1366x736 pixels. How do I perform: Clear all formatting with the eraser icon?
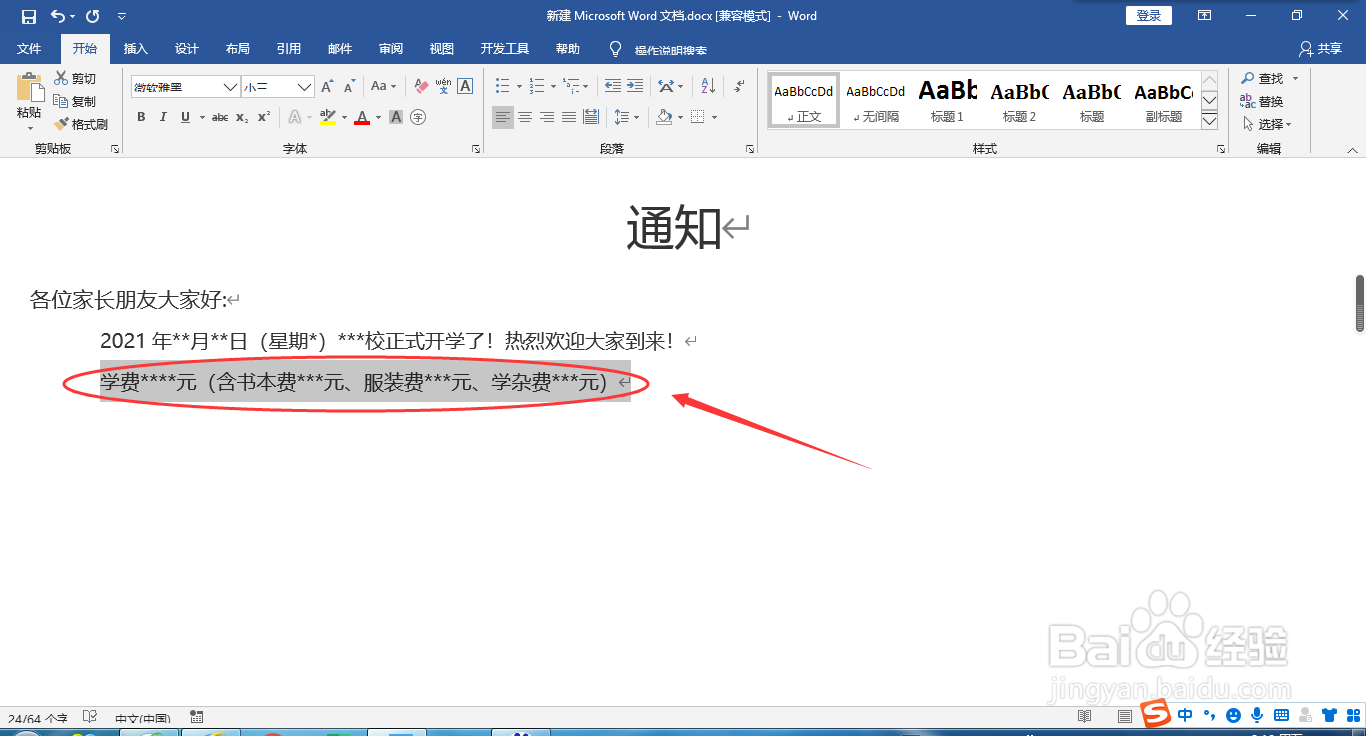point(421,87)
